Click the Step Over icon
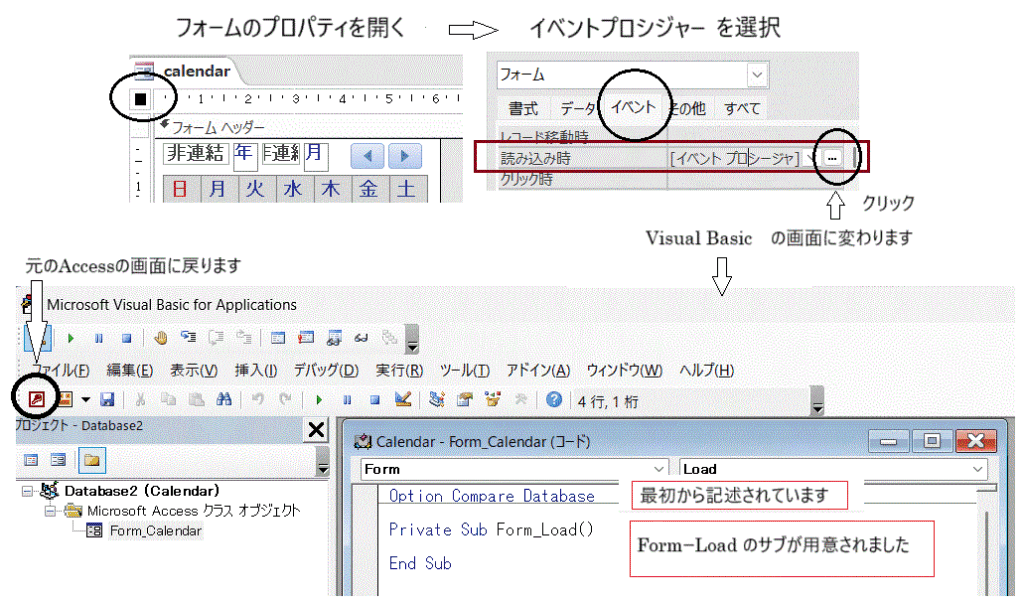This screenshot has height=604, width=1024. coord(216,338)
